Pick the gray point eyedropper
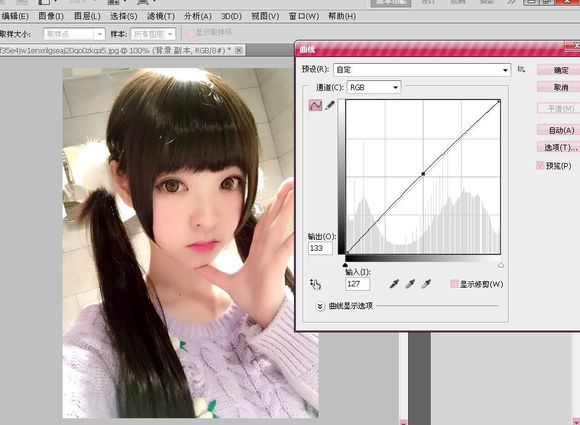 [x=410, y=284]
